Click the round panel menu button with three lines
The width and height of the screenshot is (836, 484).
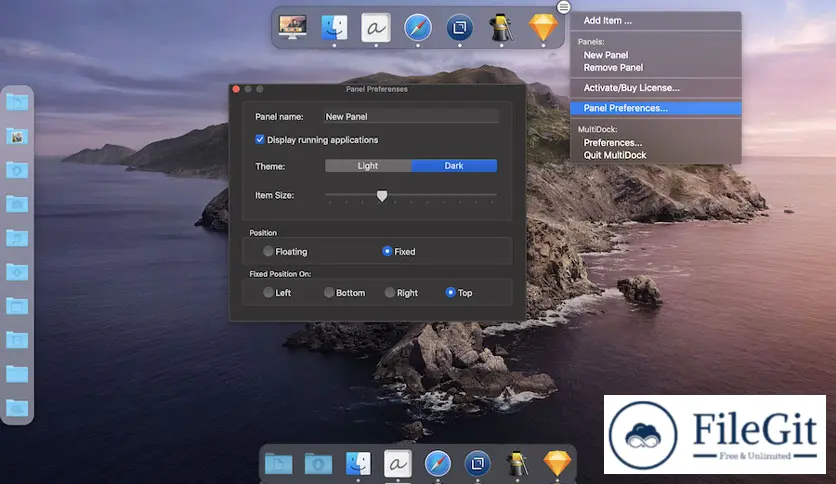pos(564,7)
